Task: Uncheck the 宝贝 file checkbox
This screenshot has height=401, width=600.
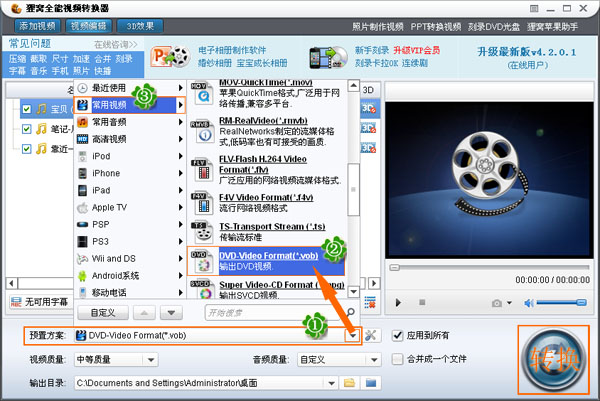Action: (x=26, y=109)
